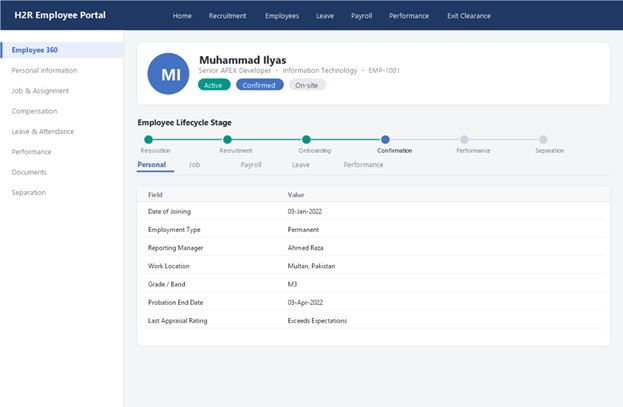The image size is (623, 407).
Task: Click the Employment Type field label
Action: tap(174, 230)
